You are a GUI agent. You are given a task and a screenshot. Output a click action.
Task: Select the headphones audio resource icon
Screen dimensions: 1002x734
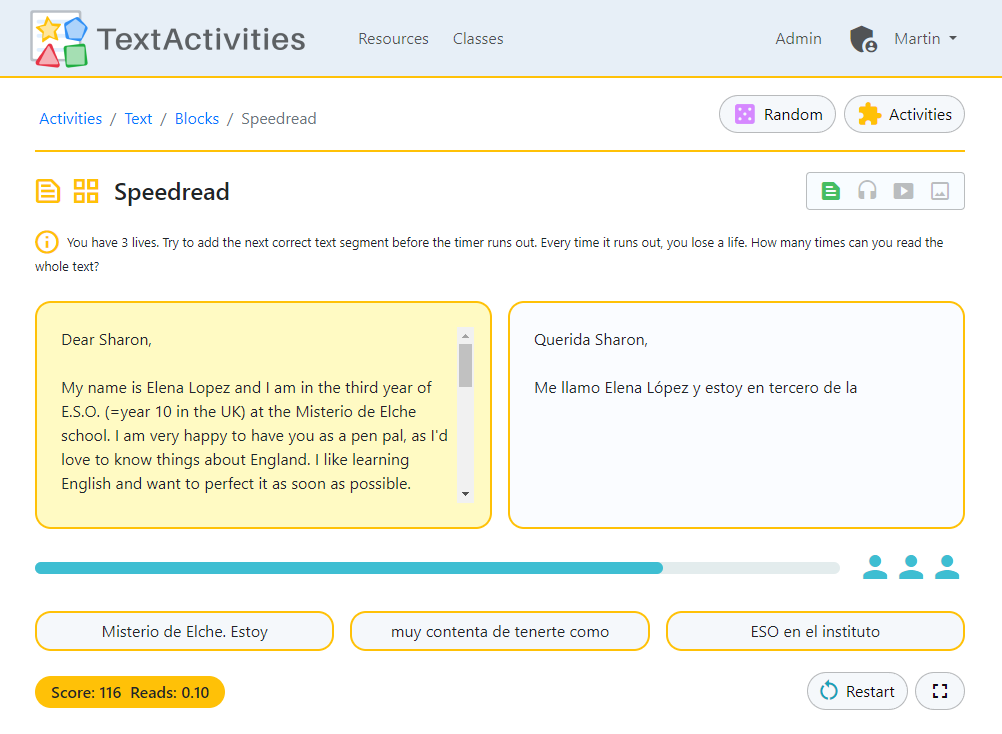point(867,191)
